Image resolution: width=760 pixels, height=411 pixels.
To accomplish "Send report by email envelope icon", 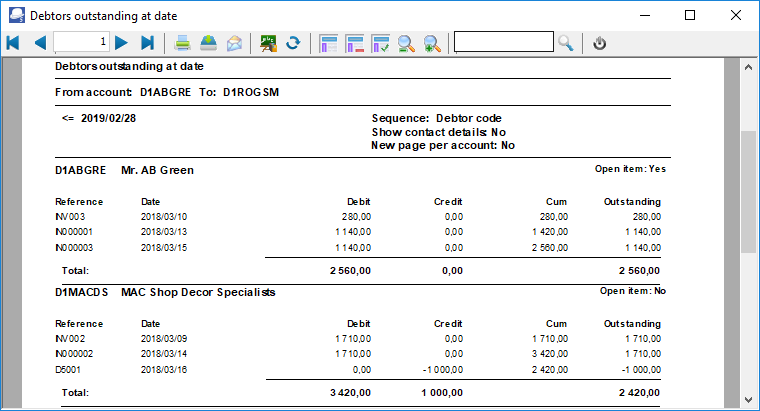I will [x=234, y=43].
